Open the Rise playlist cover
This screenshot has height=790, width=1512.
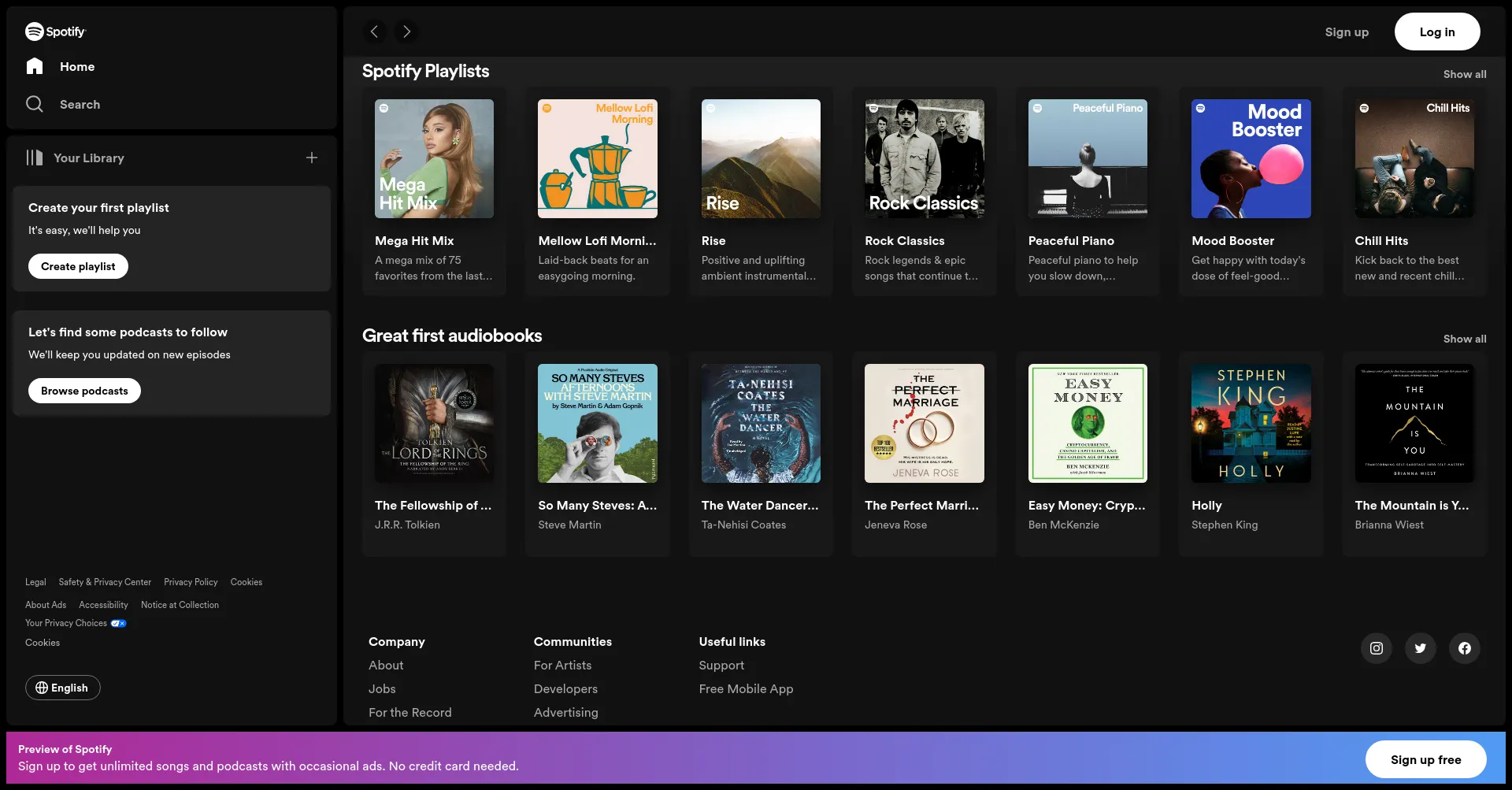(761, 158)
